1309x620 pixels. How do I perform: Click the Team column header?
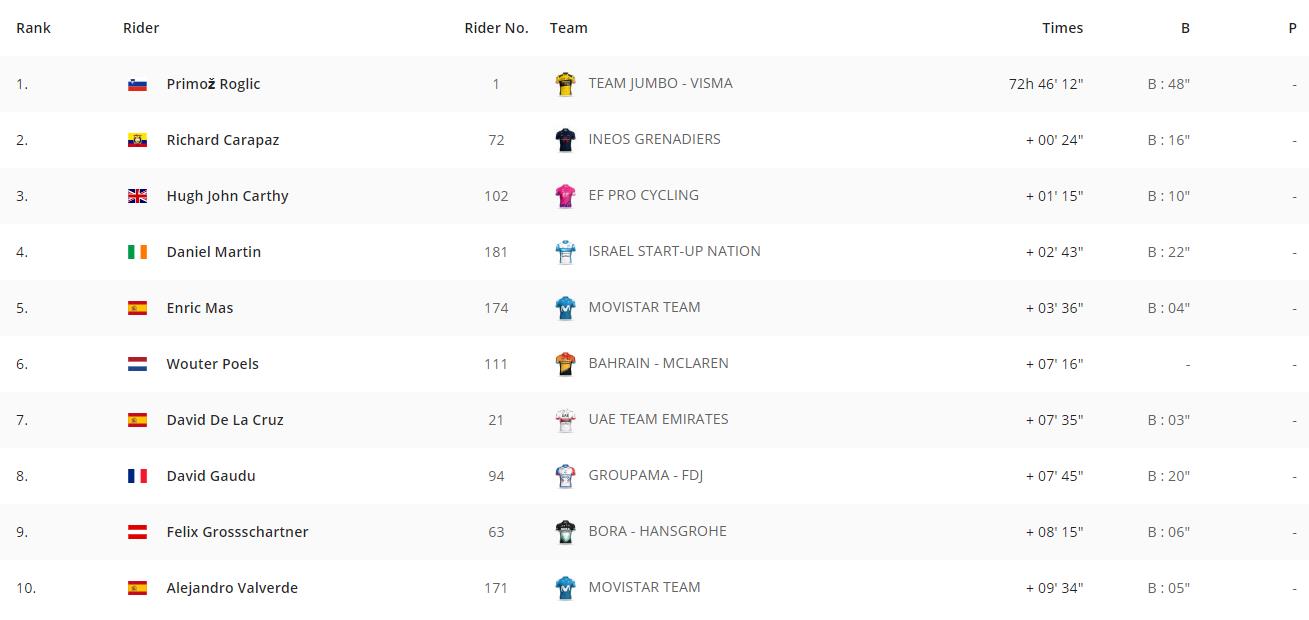point(568,28)
